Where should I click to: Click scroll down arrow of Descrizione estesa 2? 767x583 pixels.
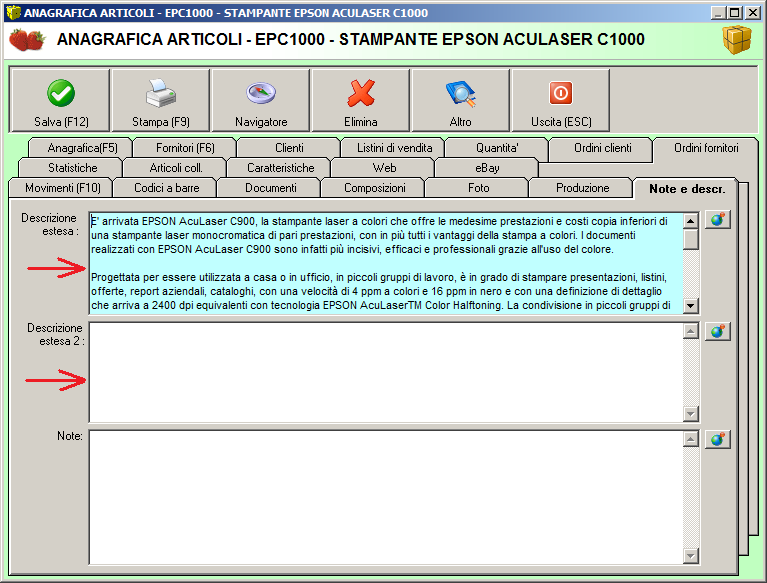[690, 414]
